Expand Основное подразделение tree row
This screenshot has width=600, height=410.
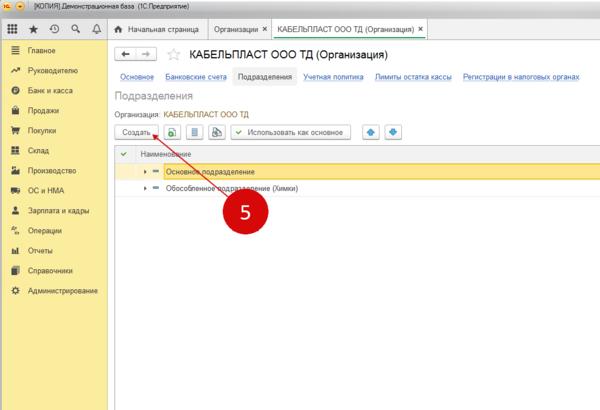(x=145, y=172)
